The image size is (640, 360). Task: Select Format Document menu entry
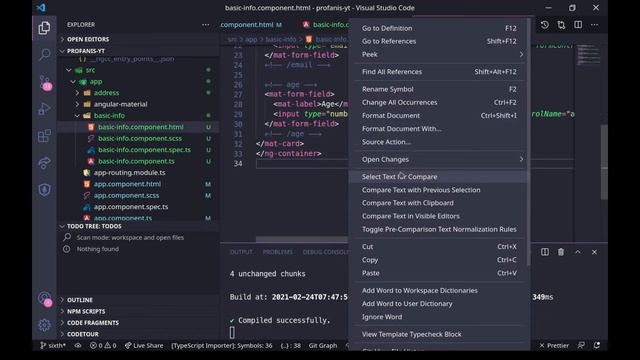tap(439, 116)
